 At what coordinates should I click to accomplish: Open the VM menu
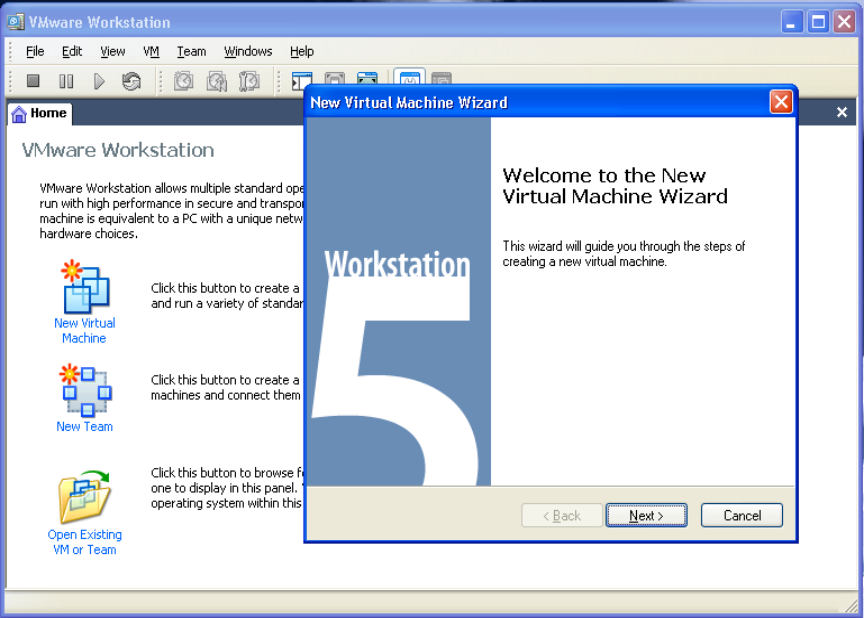coord(151,51)
